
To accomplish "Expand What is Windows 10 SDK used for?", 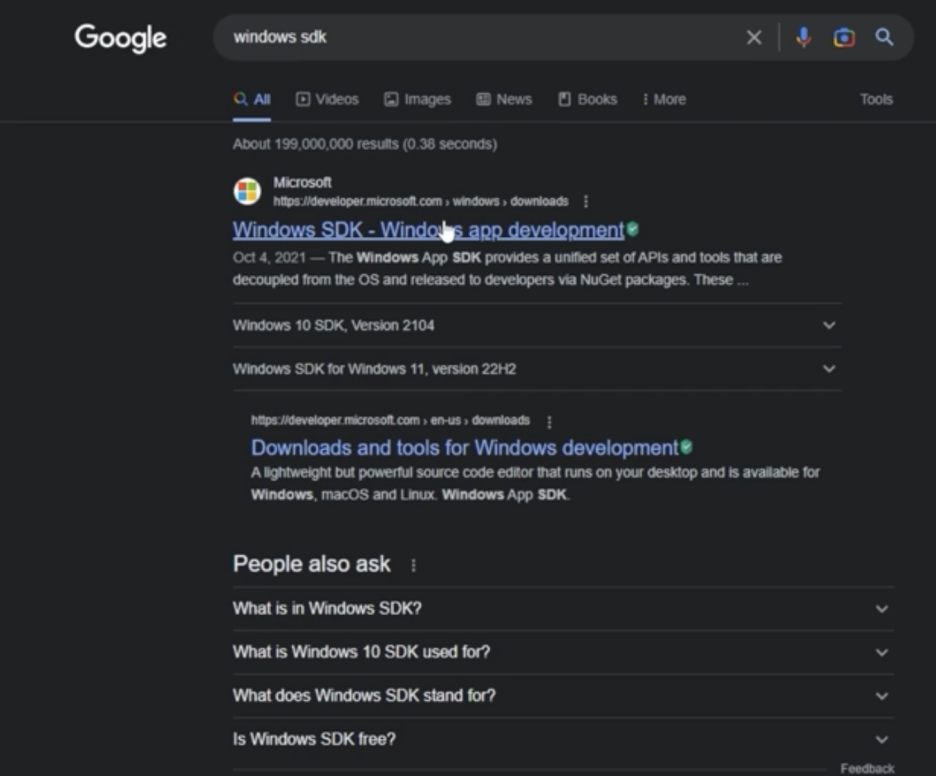I will (x=564, y=652).
